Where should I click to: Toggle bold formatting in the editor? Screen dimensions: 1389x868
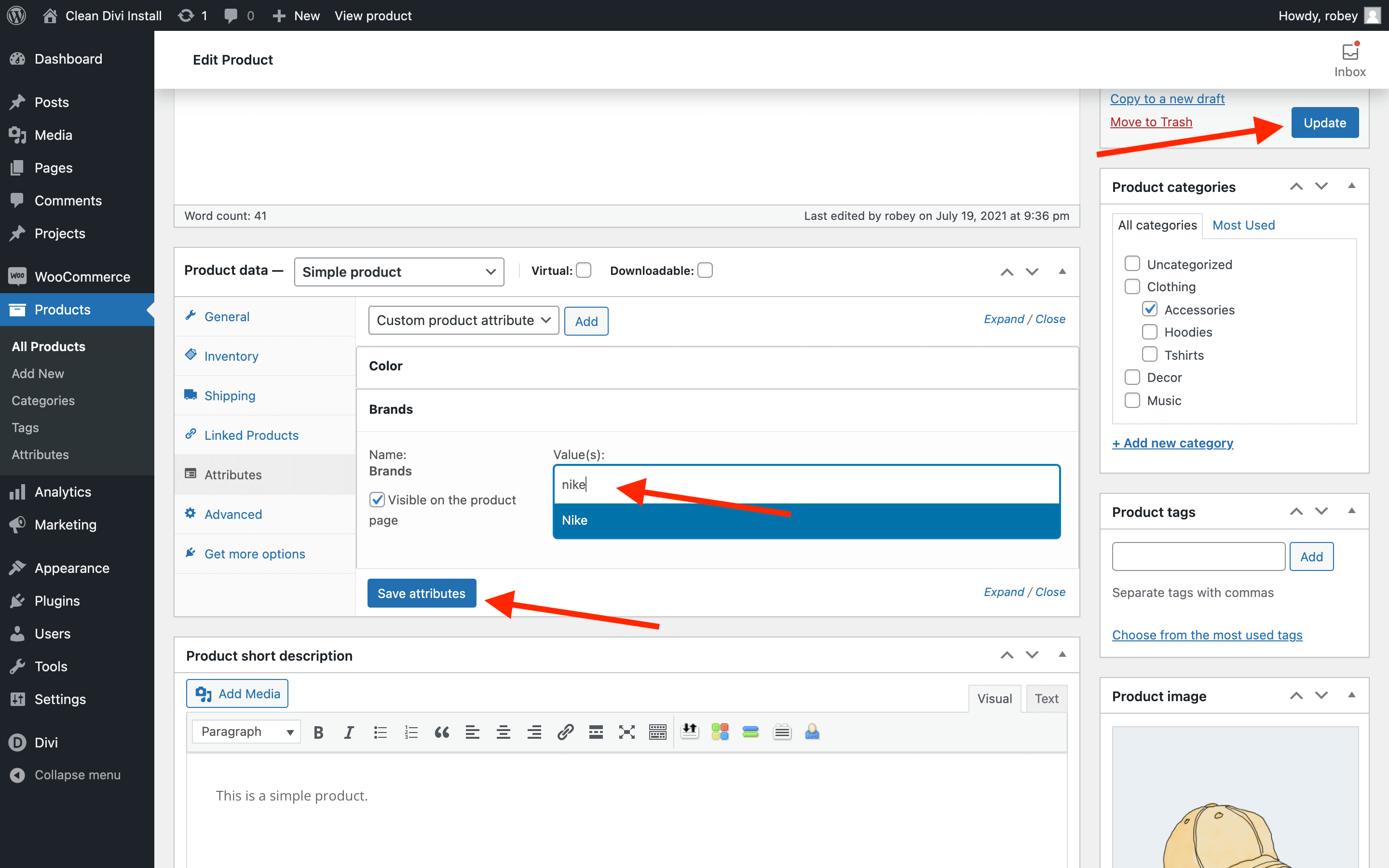pos(318,732)
